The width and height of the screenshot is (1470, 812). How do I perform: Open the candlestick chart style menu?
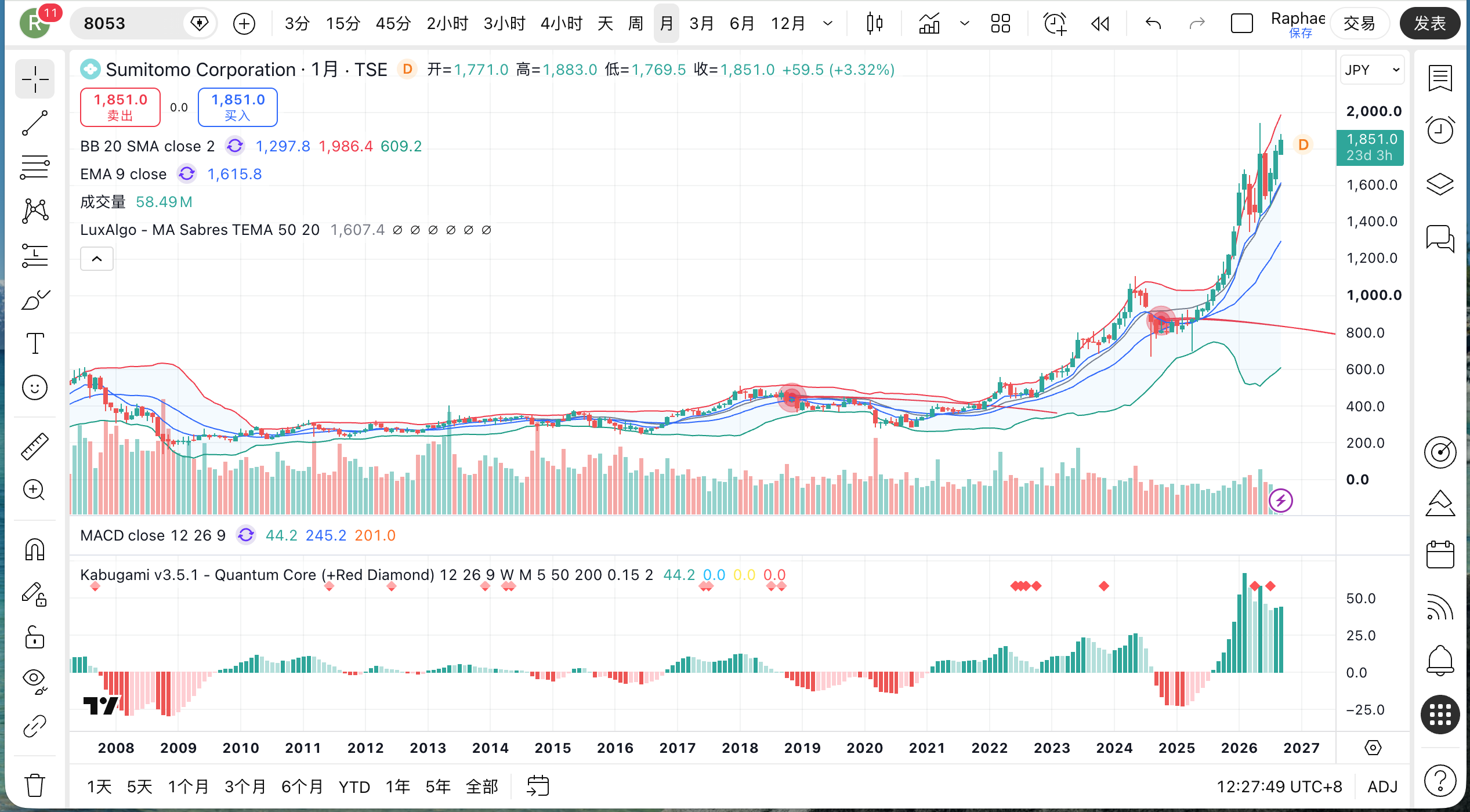tap(875, 24)
